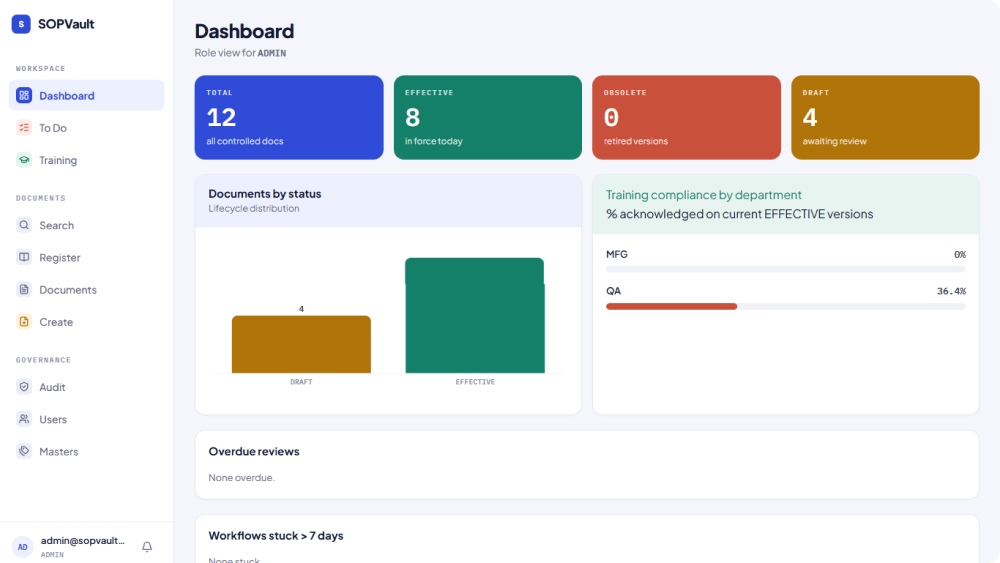Click the Dashboard page title
1000x563 pixels.
(x=244, y=31)
